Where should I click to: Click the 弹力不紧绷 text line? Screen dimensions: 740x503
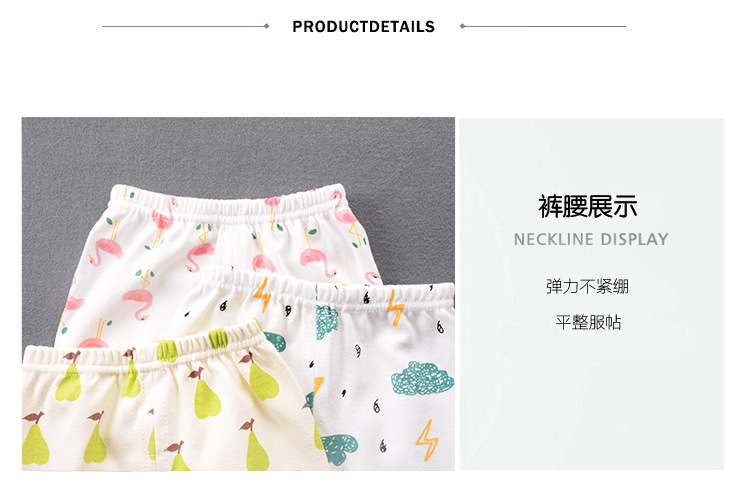[x=588, y=286]
